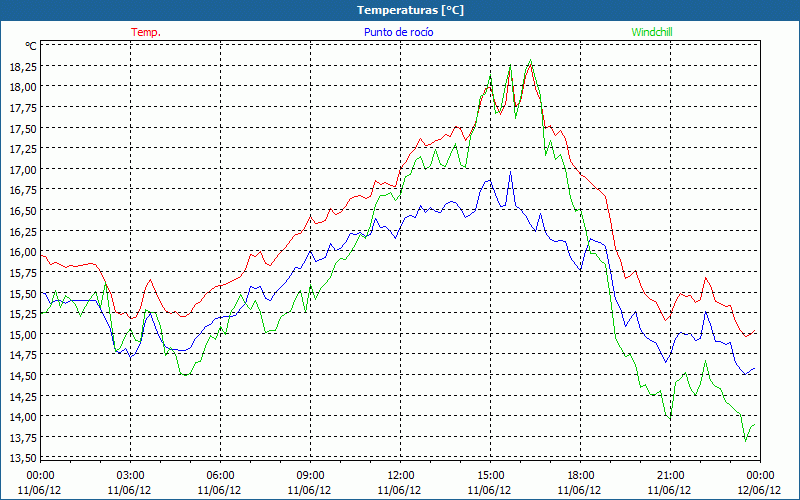Click the '16,25' y-axis value
The image size is (800, 500).
point(23,232)
